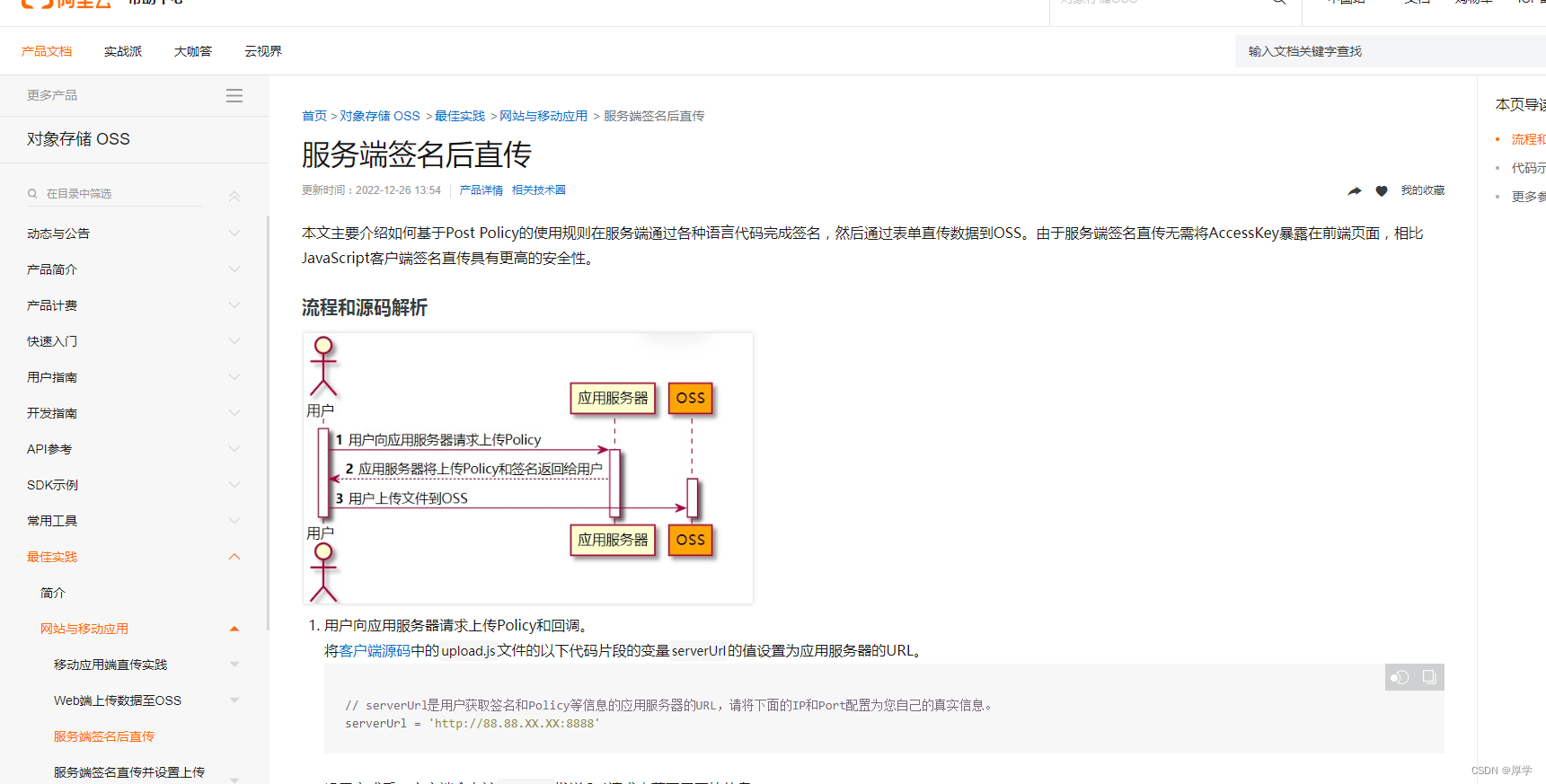Copy the serverUrl code snippet
This screenshot has height=784, width=1546.
click(x=1429, y=677)
